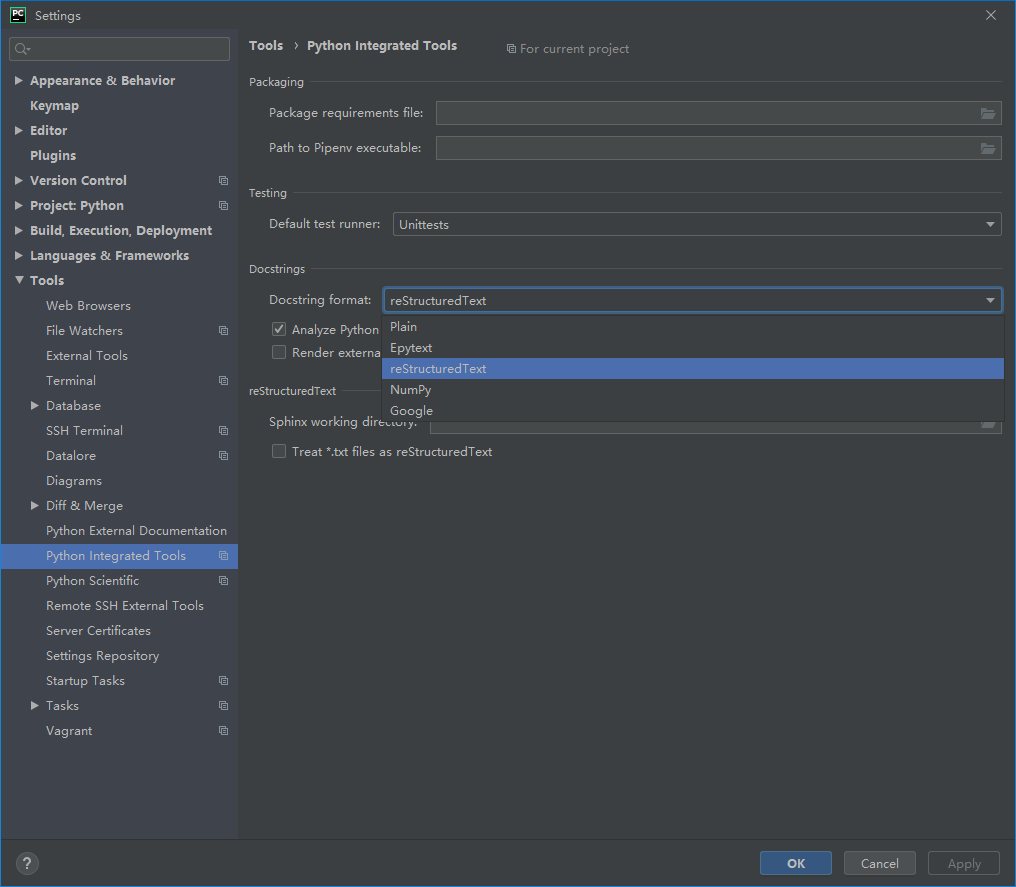Click project-level icon beside SSH Terminal

tap(224, 431)
